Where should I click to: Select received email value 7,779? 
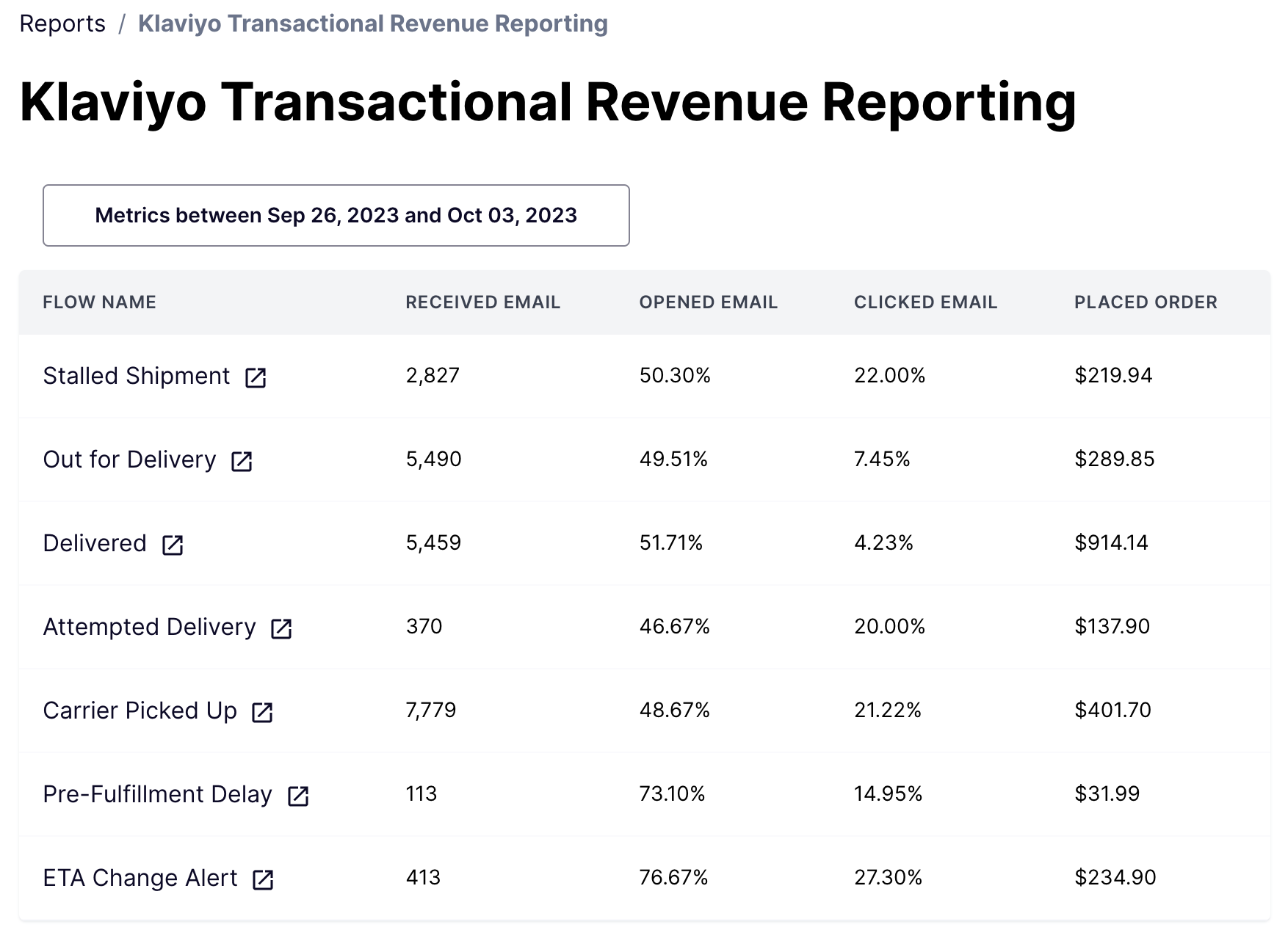click(431, 710)
